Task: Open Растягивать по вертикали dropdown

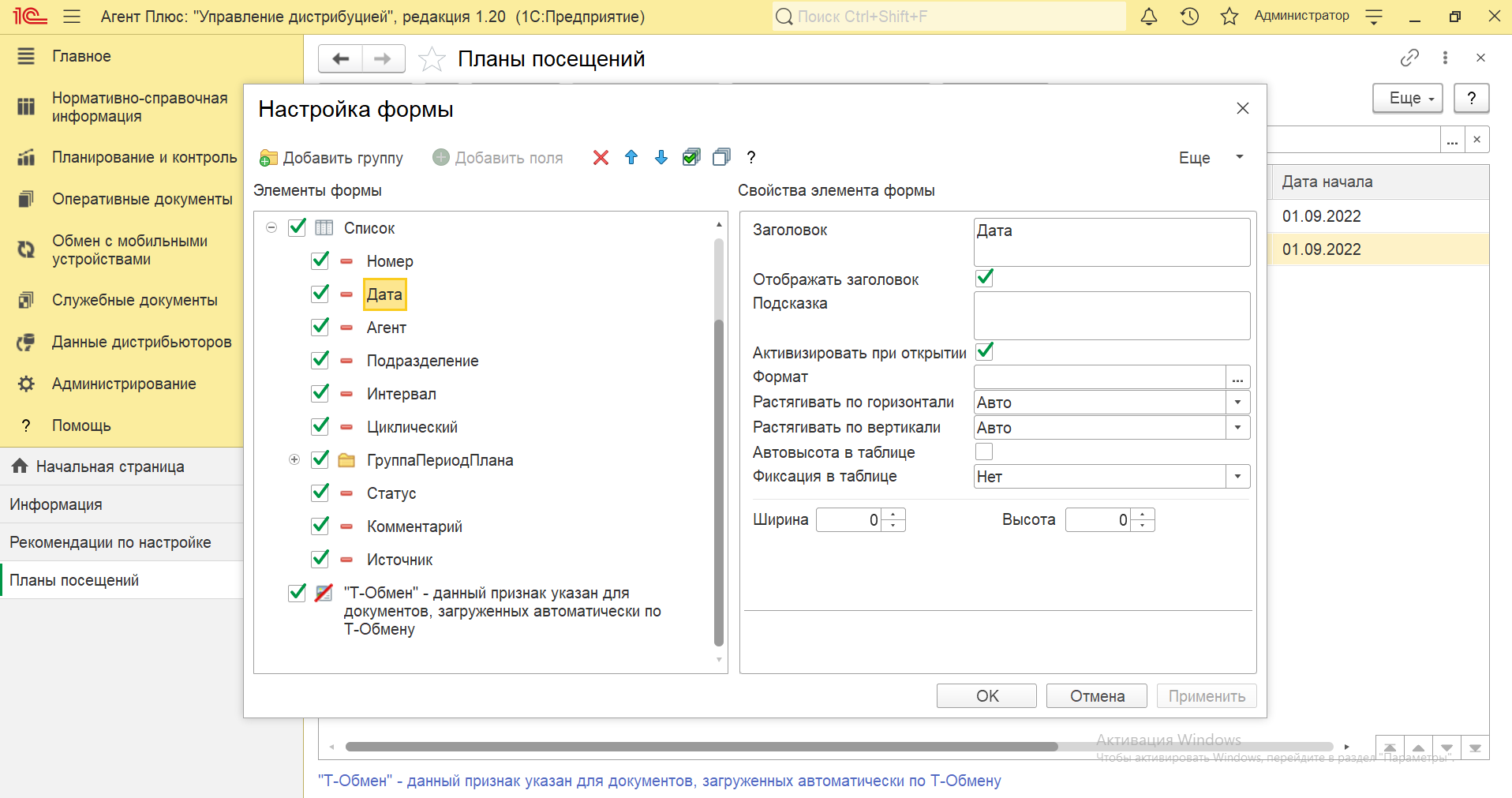Action: (x=1237, y=428)
